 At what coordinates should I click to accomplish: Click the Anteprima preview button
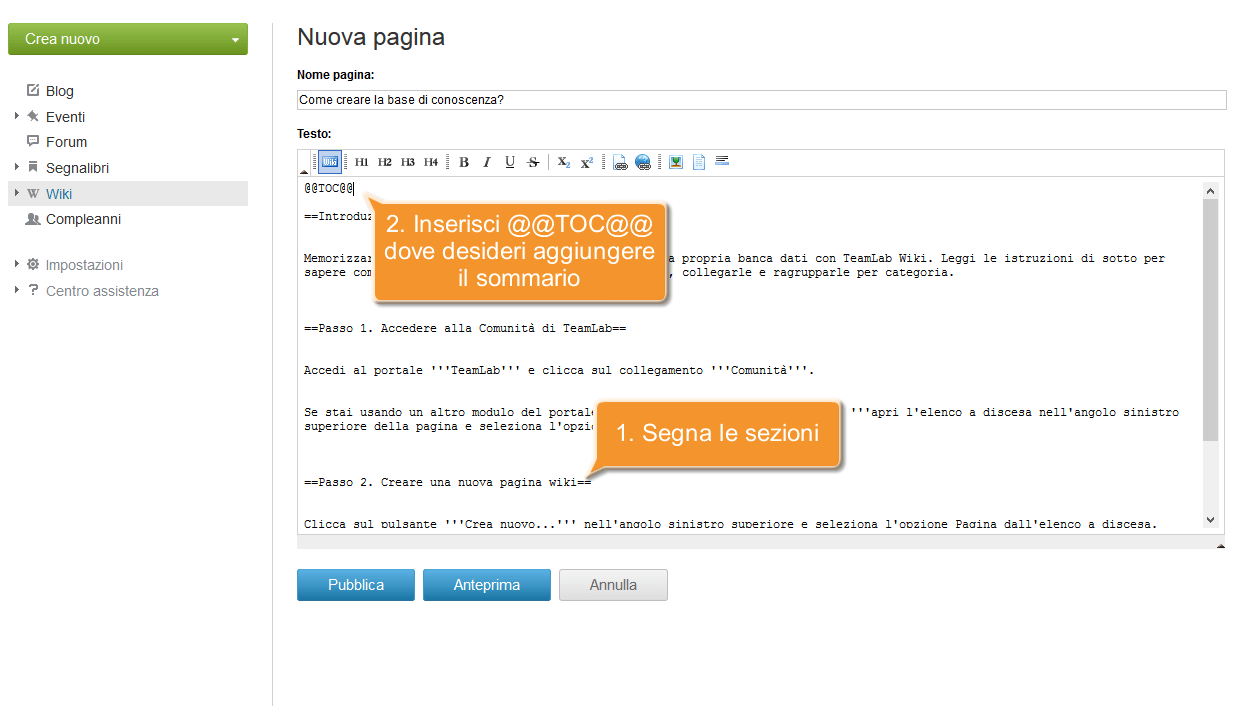point(486,585)
